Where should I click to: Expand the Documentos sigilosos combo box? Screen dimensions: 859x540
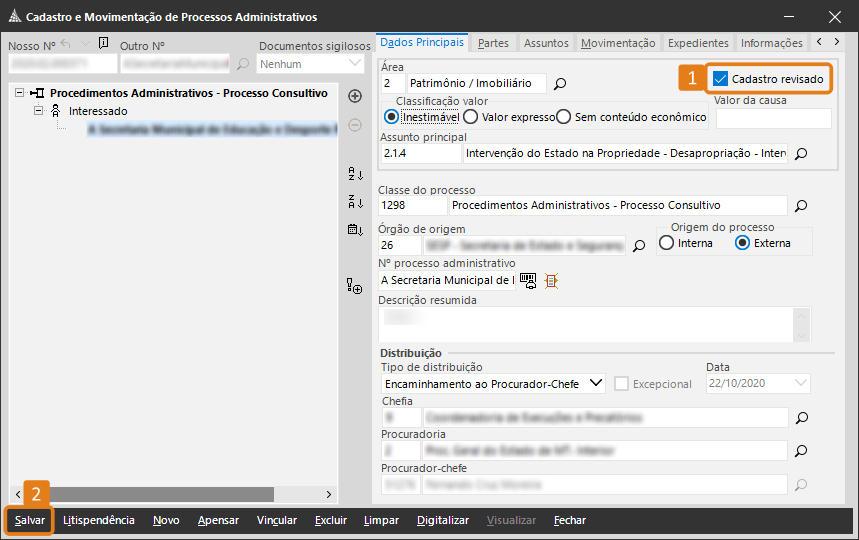pyautogui.click(x=355, y=64)
